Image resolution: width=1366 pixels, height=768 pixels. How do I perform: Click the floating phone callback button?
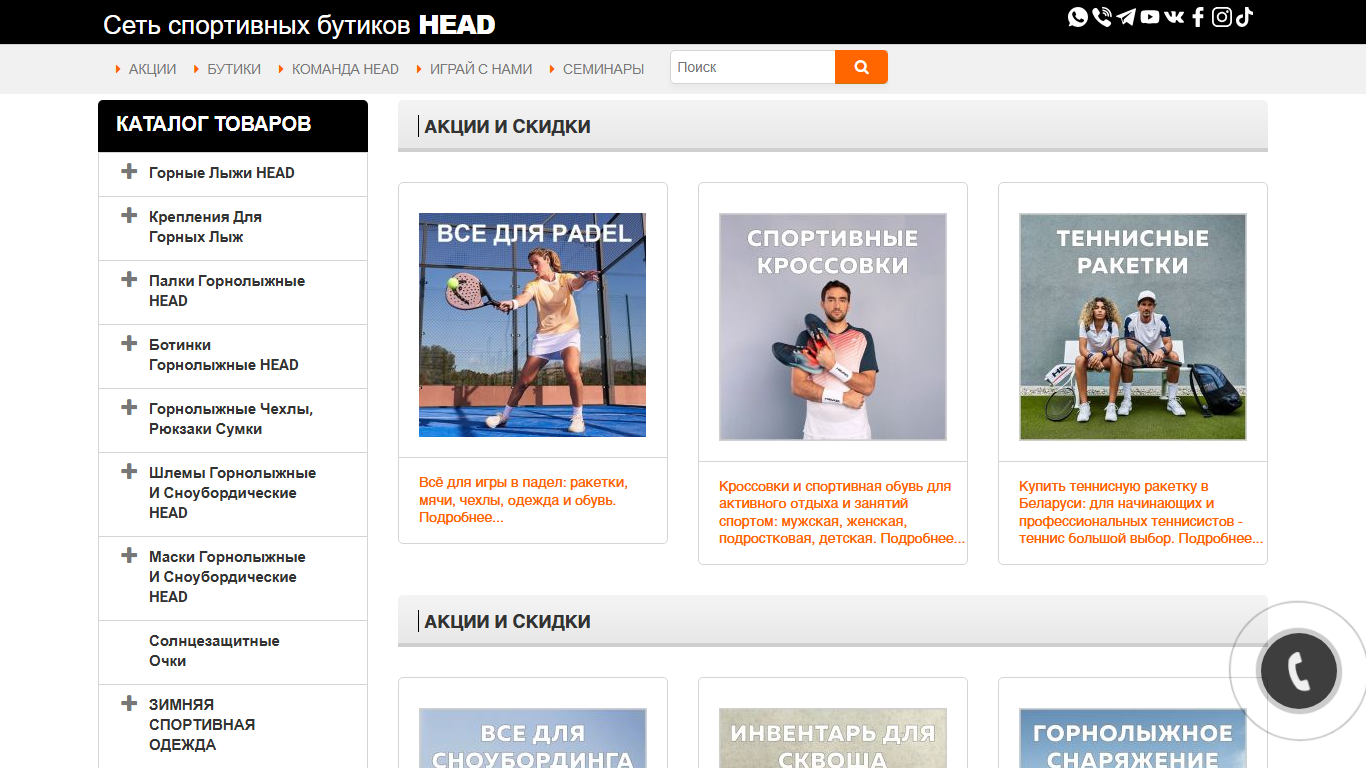pyautogui.click(x=1299, y=671)
